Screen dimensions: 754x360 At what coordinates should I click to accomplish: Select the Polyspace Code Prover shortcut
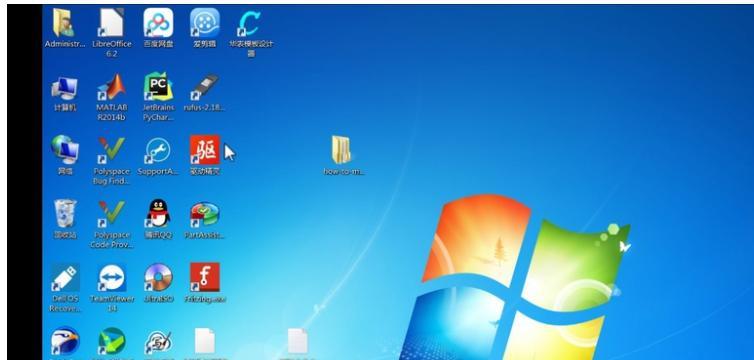(x=112, y=214)
